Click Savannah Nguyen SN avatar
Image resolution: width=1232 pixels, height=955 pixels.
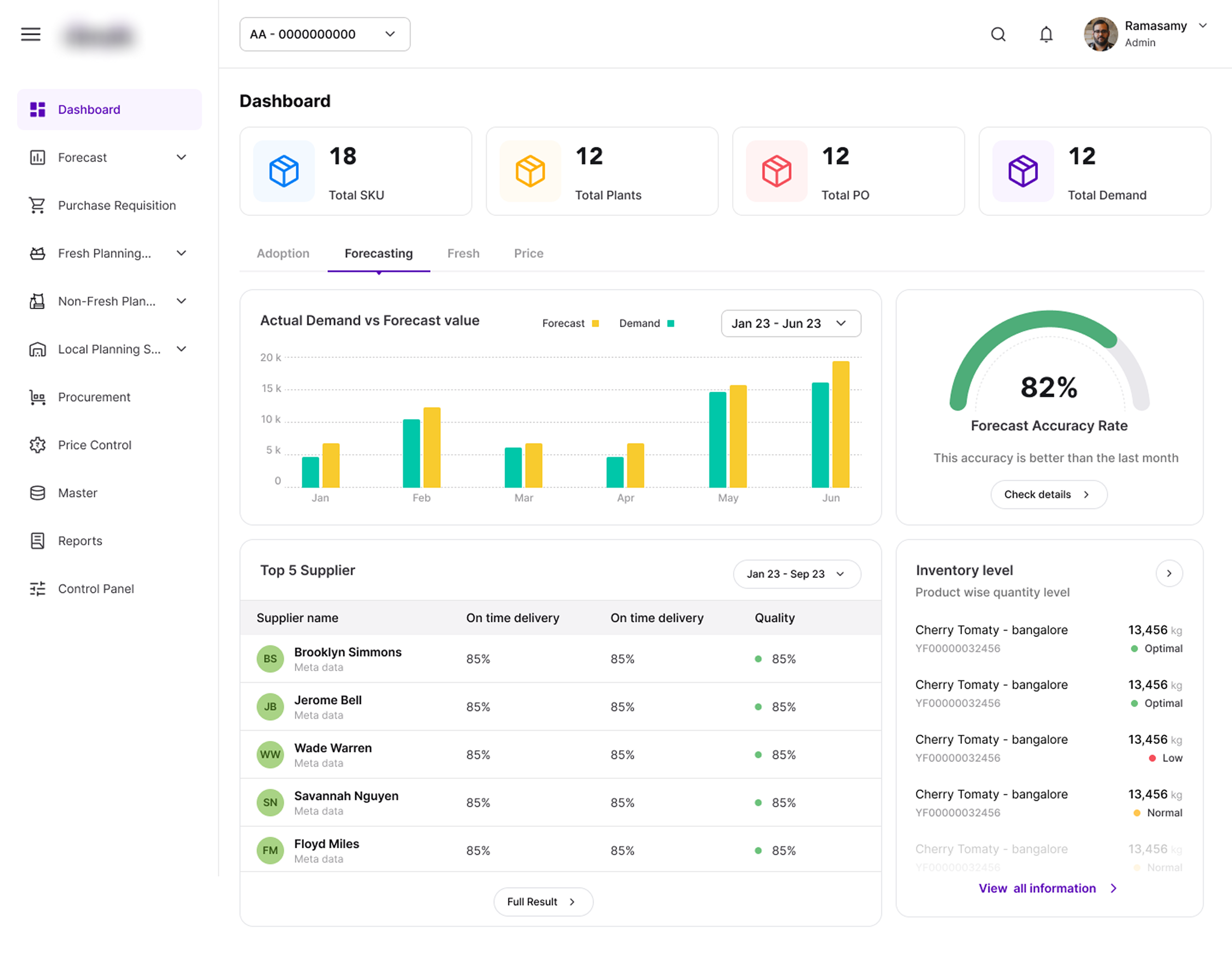click(270, 802)
